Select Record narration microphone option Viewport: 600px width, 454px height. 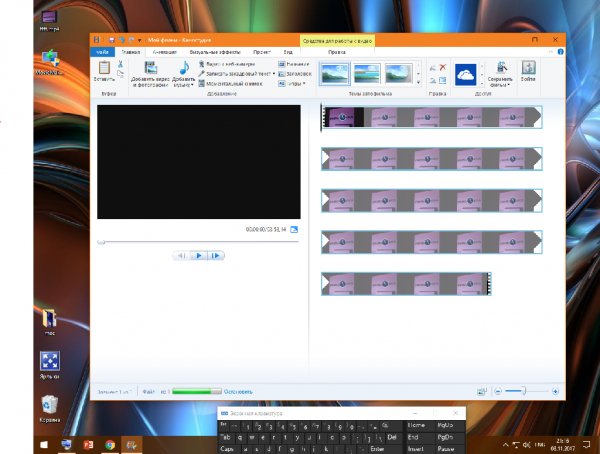pos(235,73)
